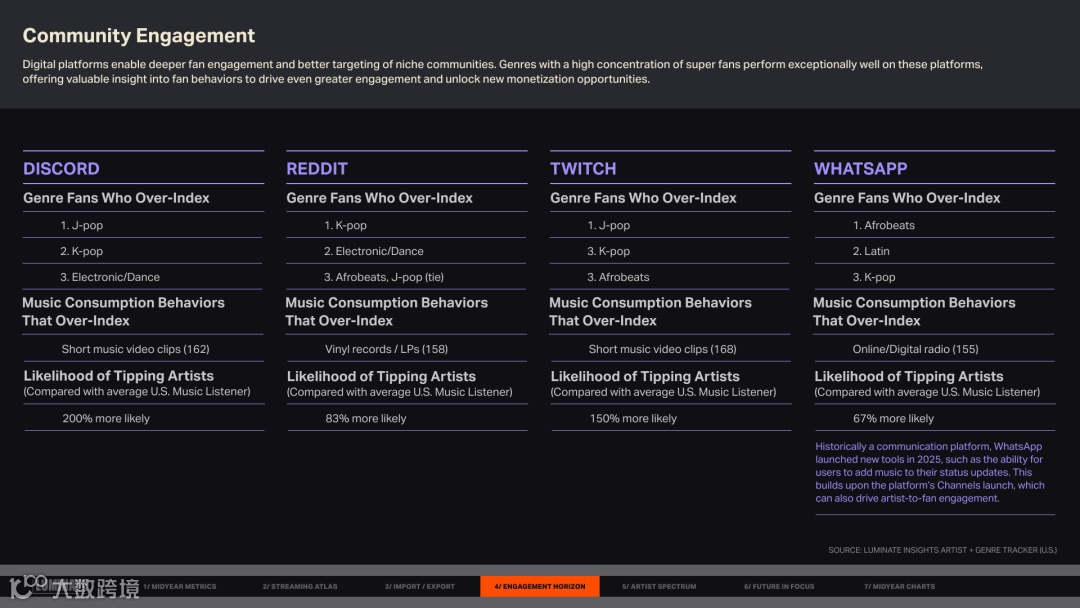
Task: Click the WhatsApp description paragraph
Action: tap(930, 472)
